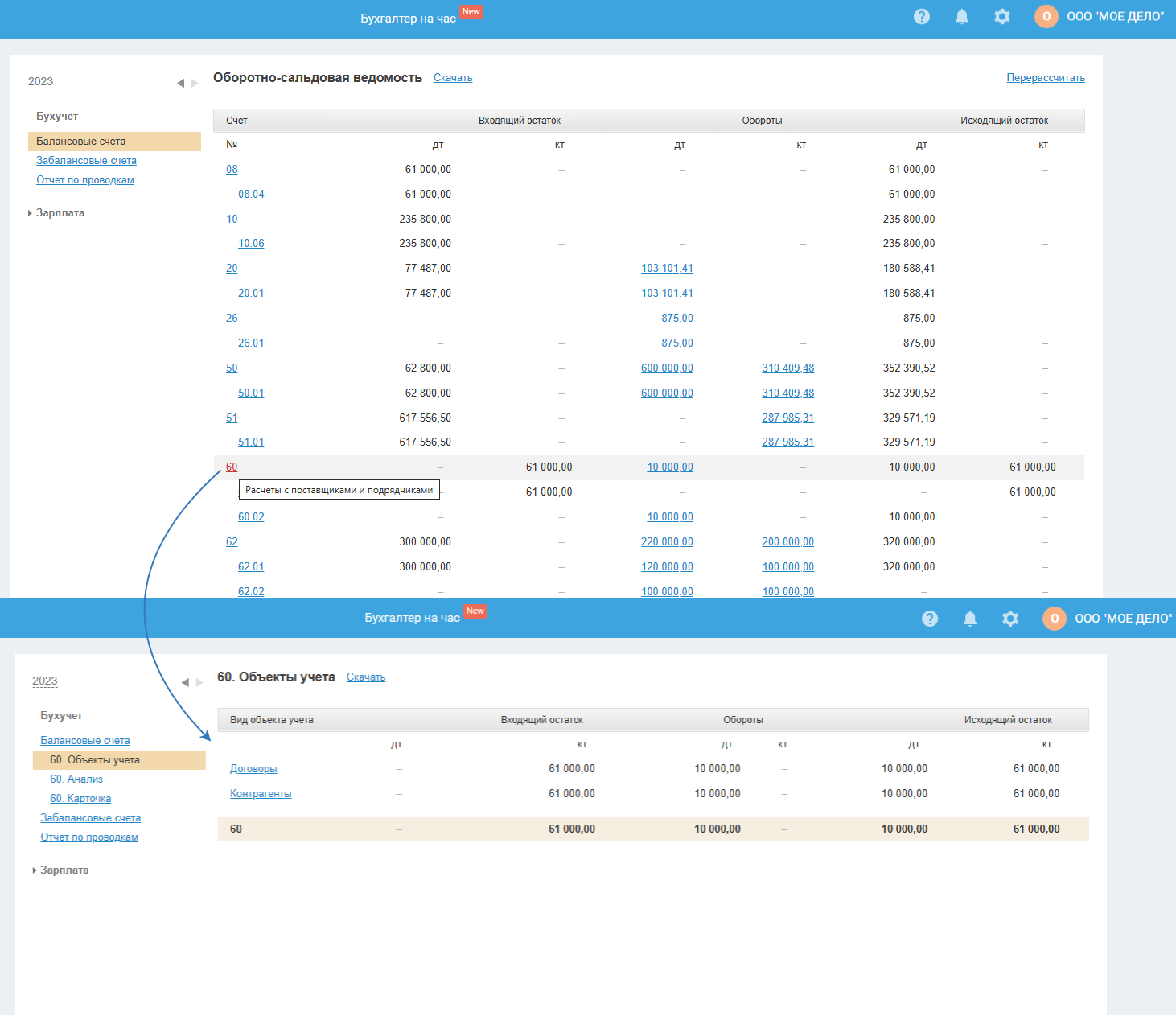Open ООО "МОЕ ДЕЛО" company menu in lower header
The height and width of the screenshot is (1016, 1176).
[1123, 618]
